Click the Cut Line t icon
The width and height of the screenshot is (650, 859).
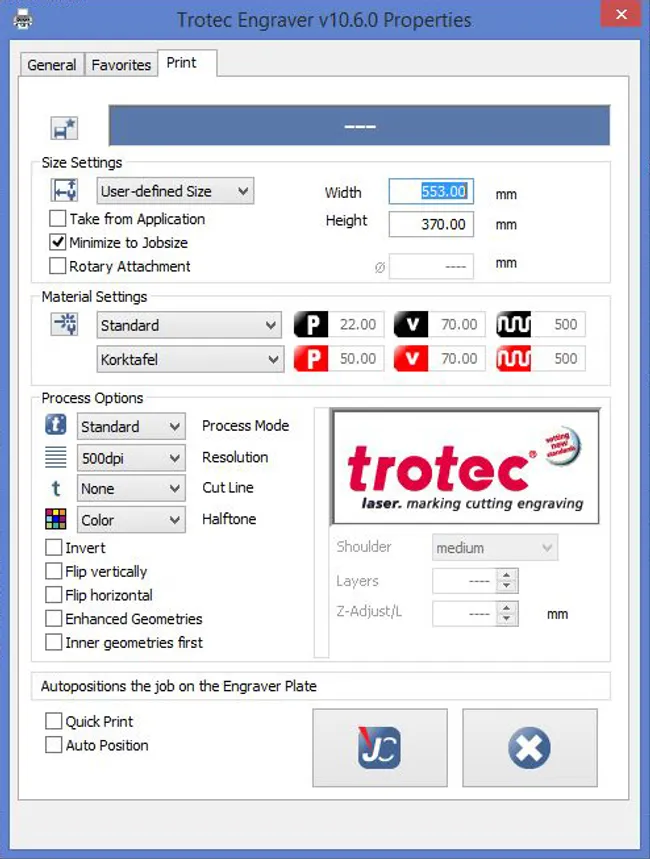coord(56,488)
